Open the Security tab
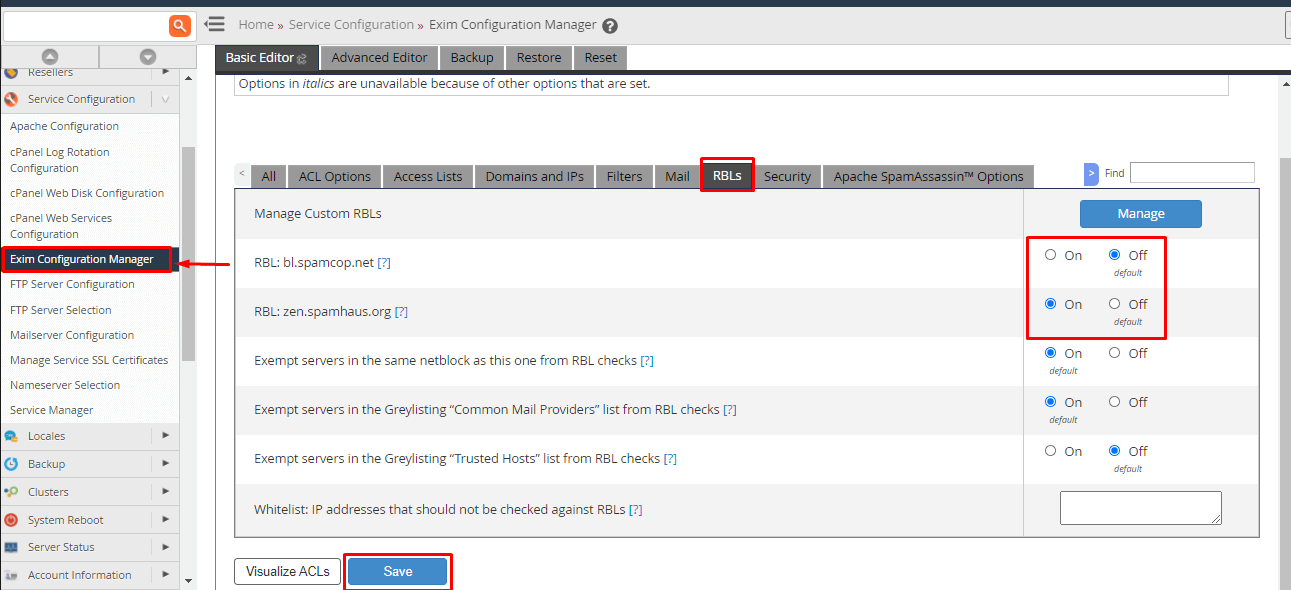 coord(787,176)
